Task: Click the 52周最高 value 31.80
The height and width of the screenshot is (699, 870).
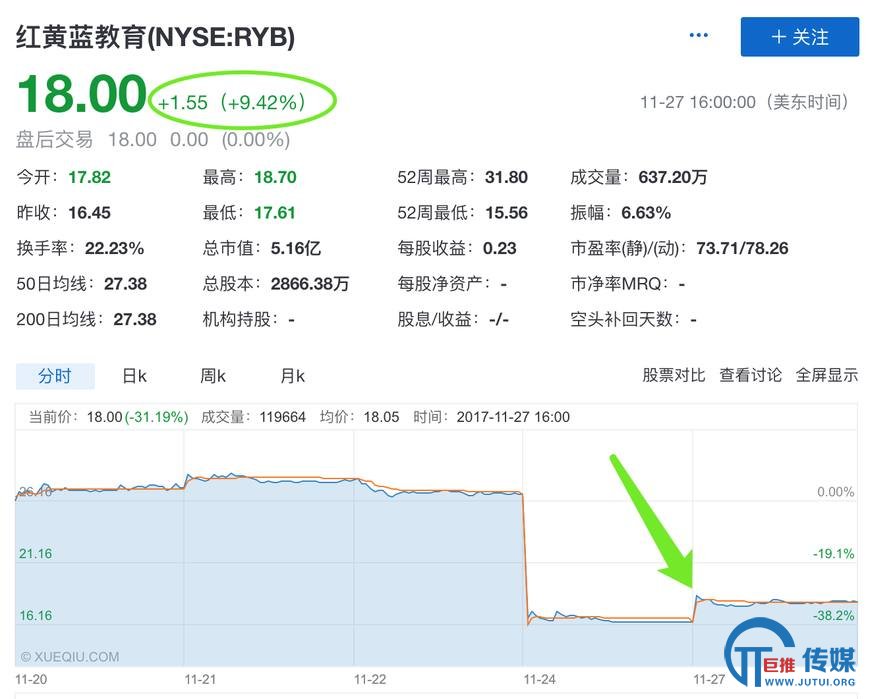Action: coord(506,178)
